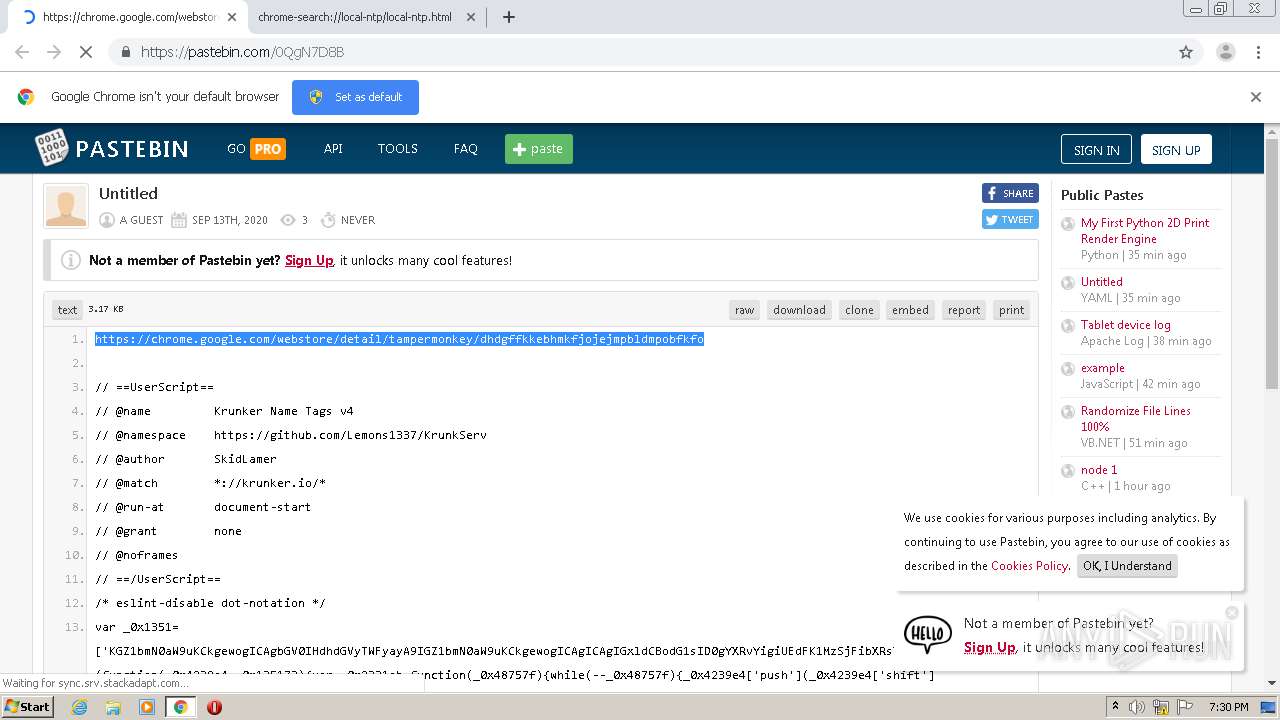Select Chrome icon in taskbar

pyautogui.click(x=180, y=707)
